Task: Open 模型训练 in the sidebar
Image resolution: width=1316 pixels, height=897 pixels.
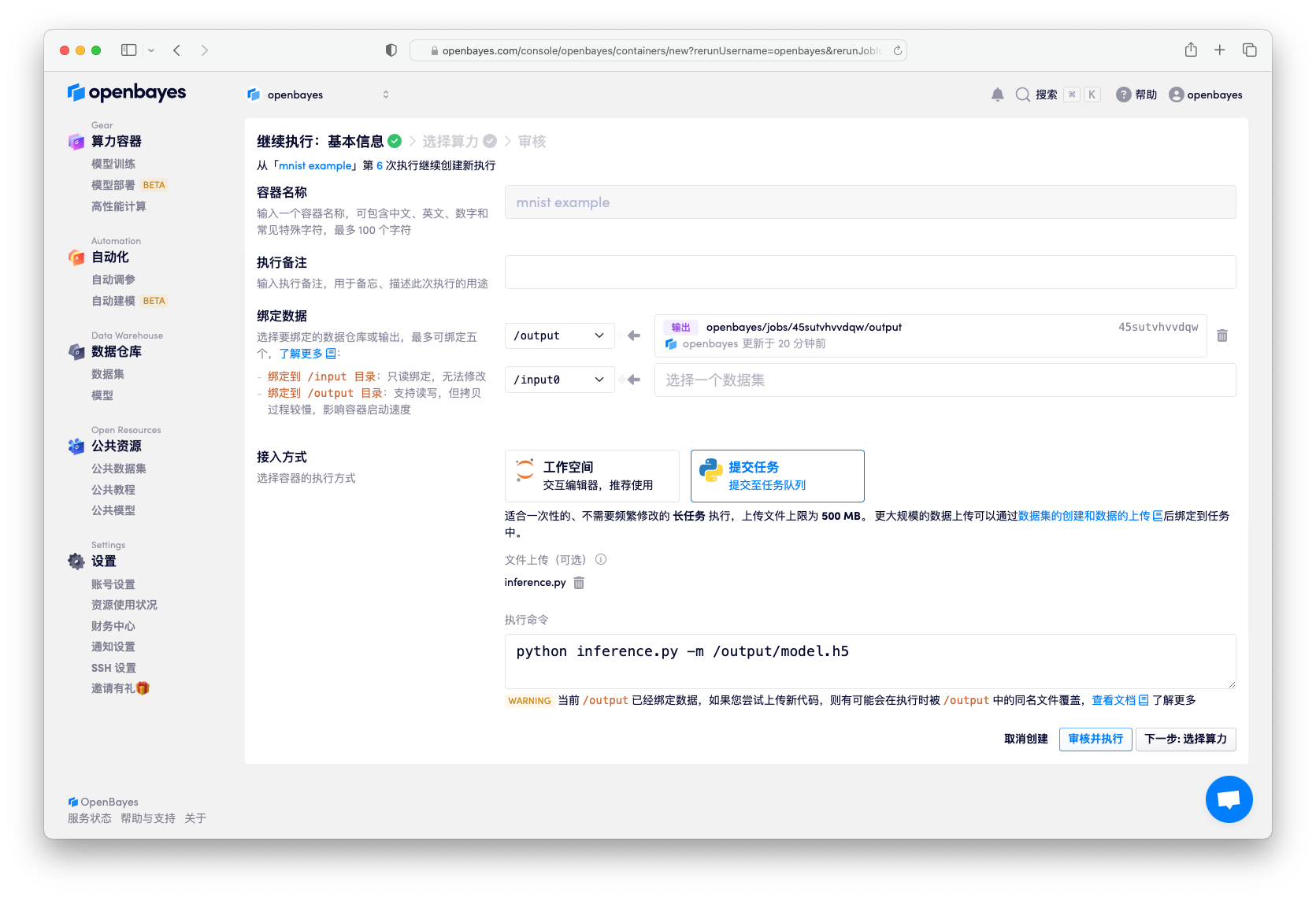Action: [x=113, y=164]
